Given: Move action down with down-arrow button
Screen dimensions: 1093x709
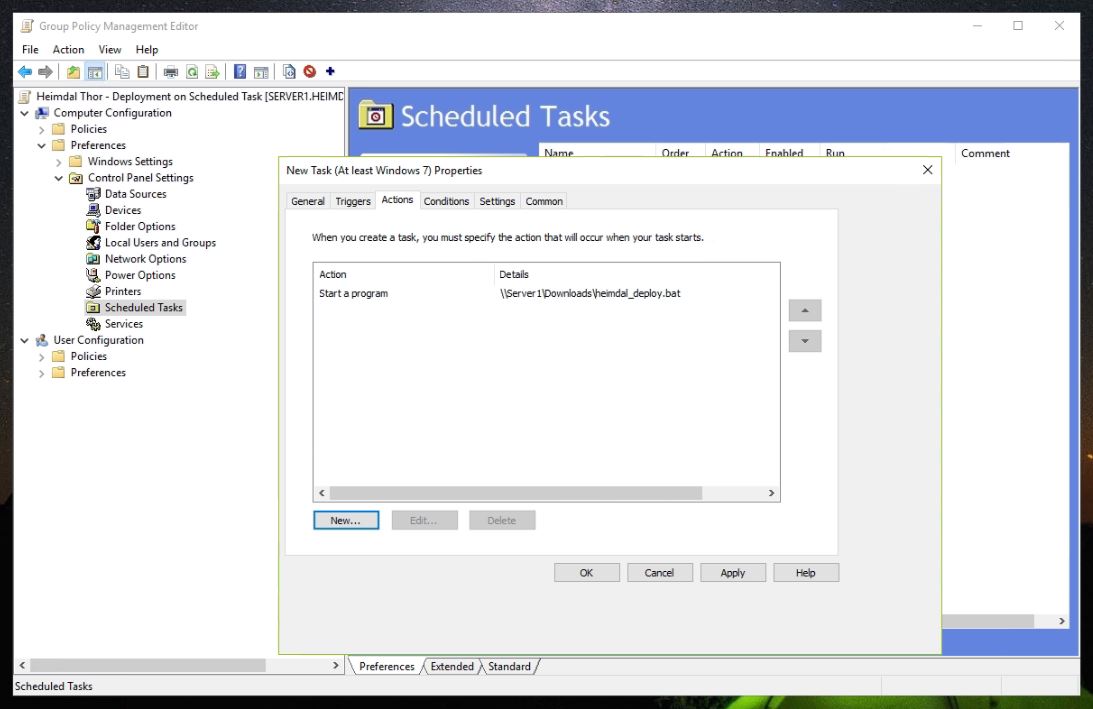Looking at the screenshot, I should click(x=805, y=341).
